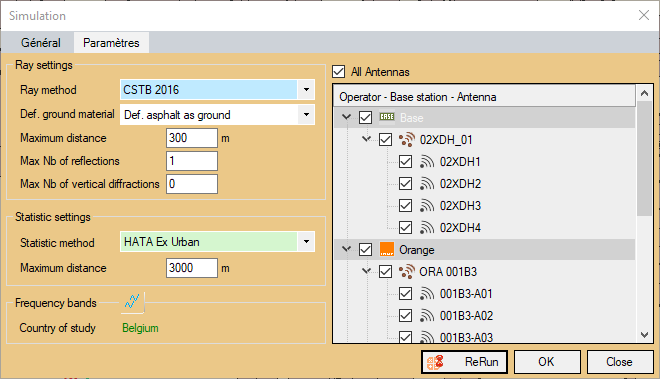Click the ray Maximum distance field 300
The width and height of the screenshot is (660, 379).
(x=192, y=138)
